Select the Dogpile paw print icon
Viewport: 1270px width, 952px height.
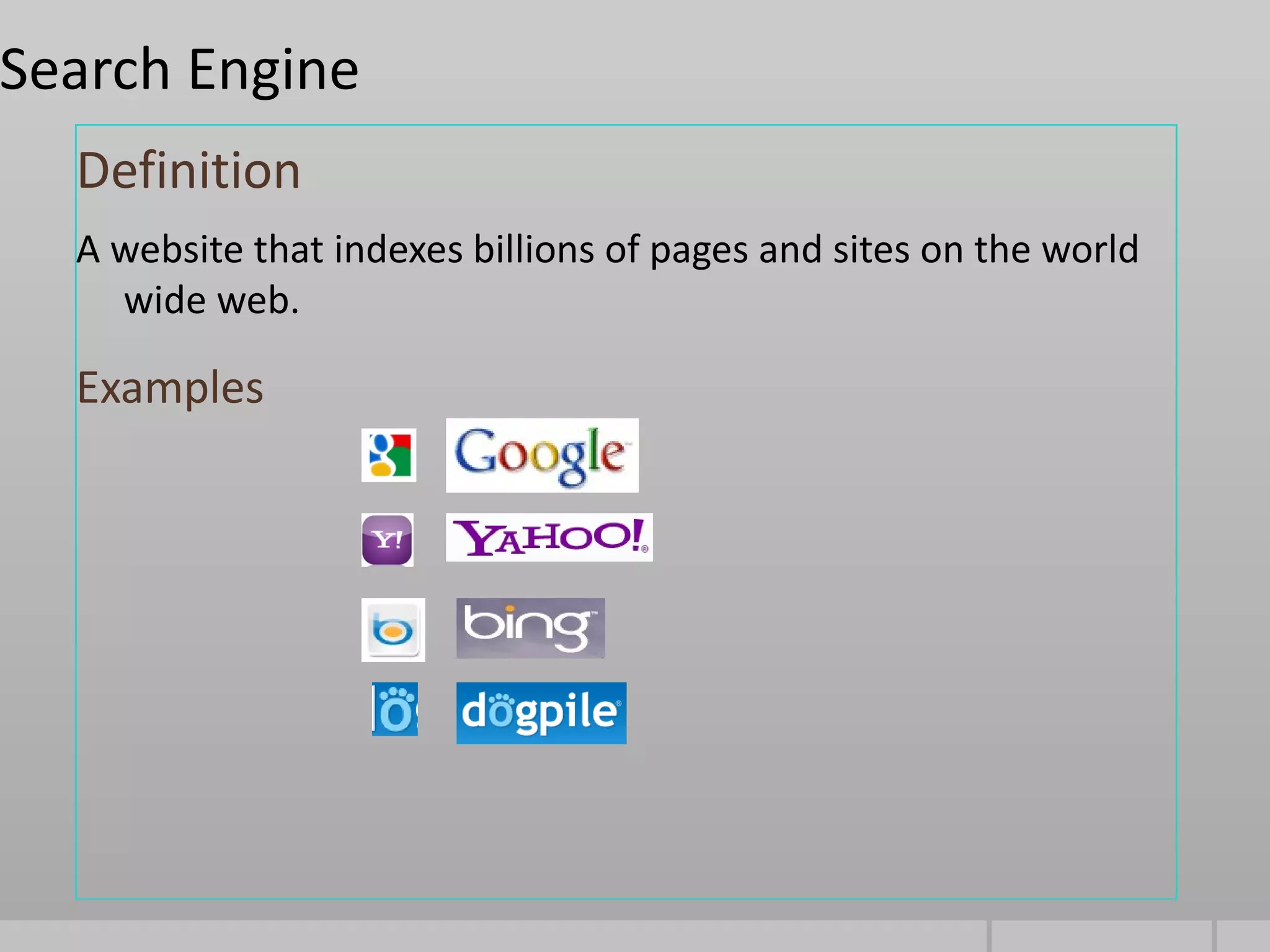click(x=395, y=710)
